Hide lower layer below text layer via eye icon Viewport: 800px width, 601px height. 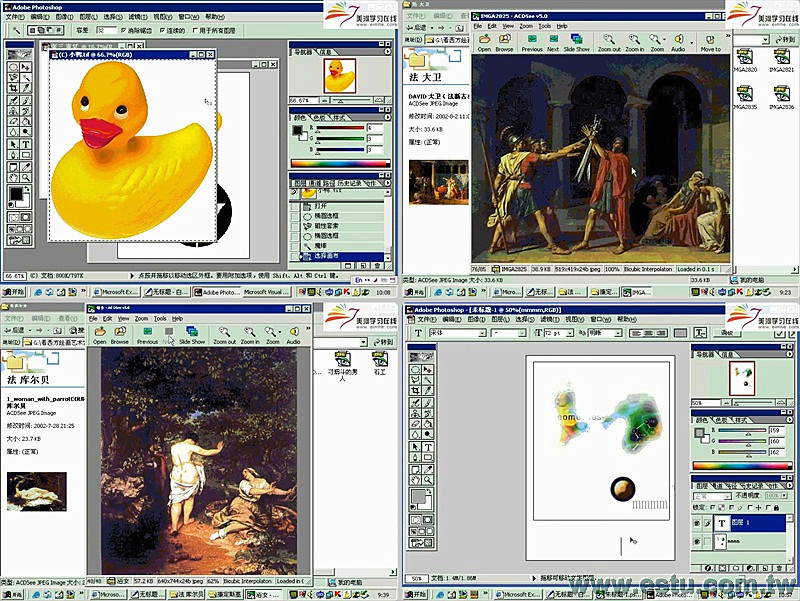[x=697, y=541]
